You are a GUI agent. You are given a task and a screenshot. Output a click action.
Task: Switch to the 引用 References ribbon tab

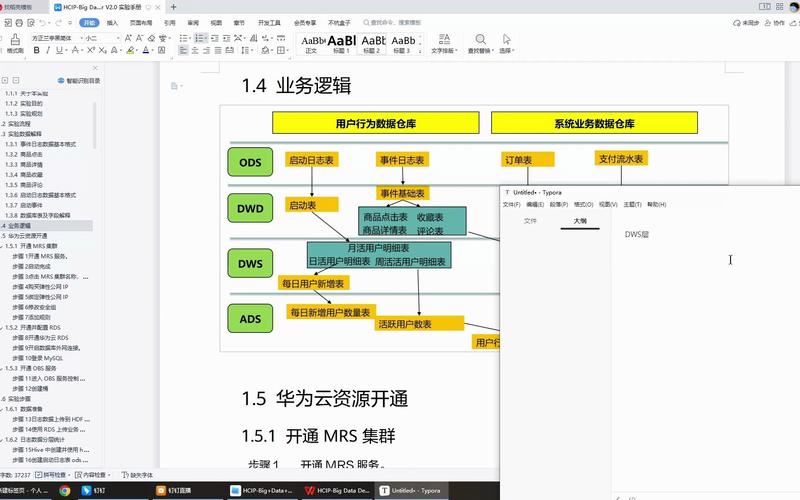tap(169, 22)
